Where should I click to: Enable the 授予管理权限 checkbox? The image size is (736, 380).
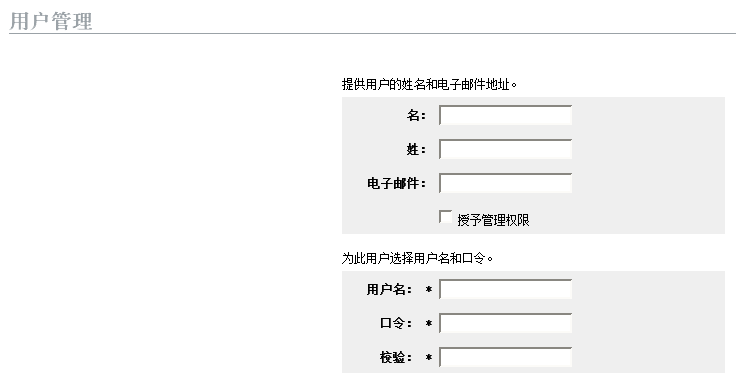coord(445,217)
